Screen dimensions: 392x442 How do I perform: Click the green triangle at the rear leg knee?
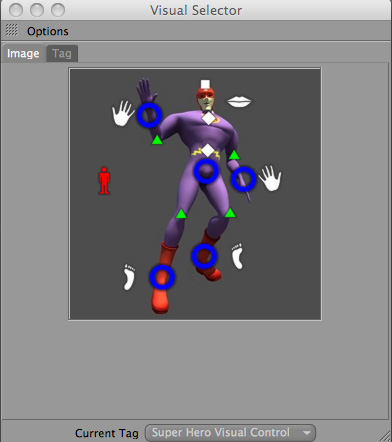(x=230, y=213)
